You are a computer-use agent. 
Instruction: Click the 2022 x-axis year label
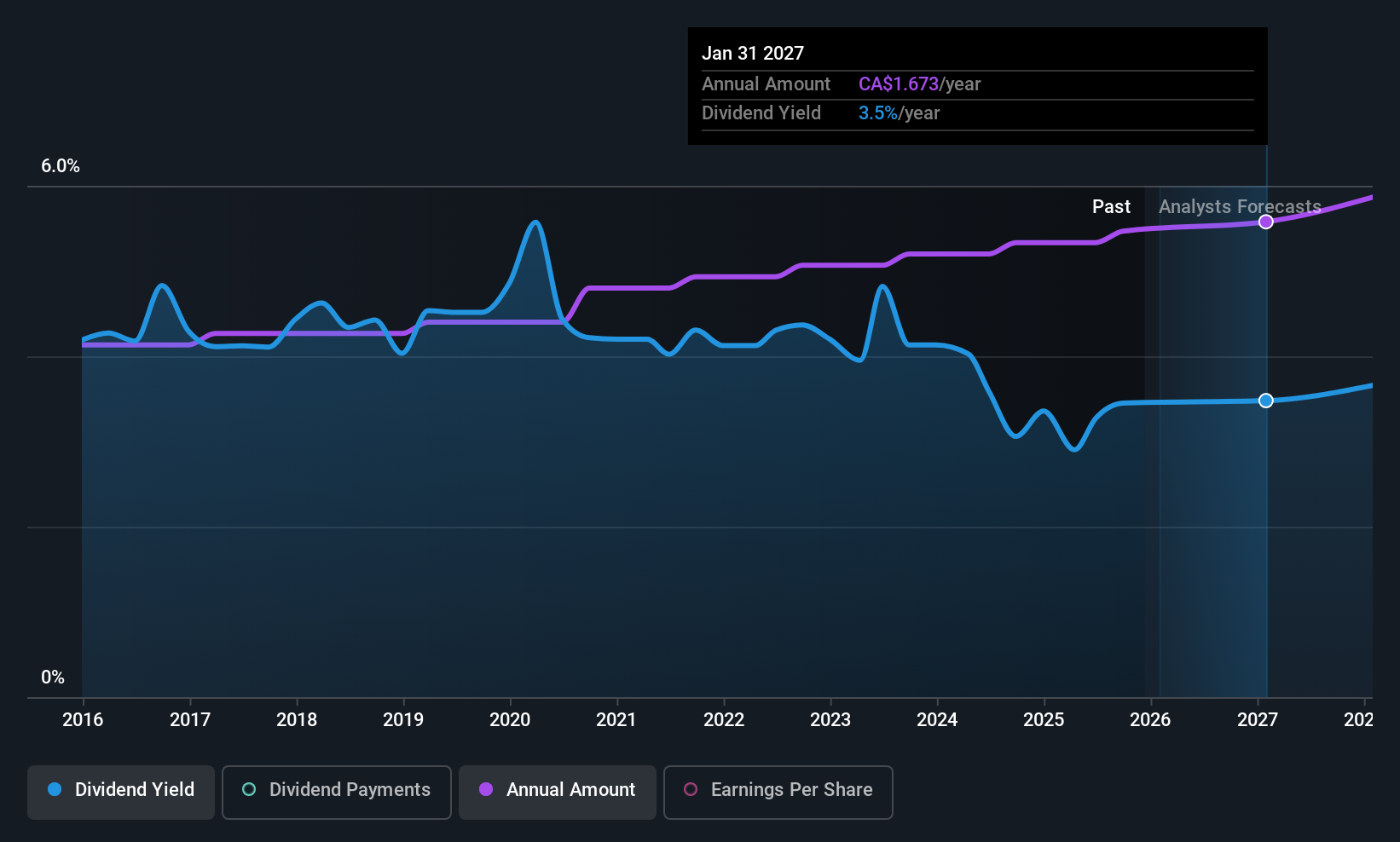724,720
